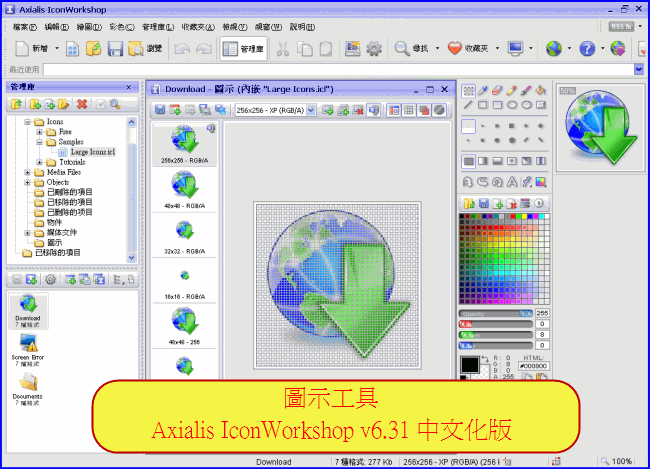
Task: Click the save disk icon in main toolbar
Action: pyautogui.click(x=115, y=48)
